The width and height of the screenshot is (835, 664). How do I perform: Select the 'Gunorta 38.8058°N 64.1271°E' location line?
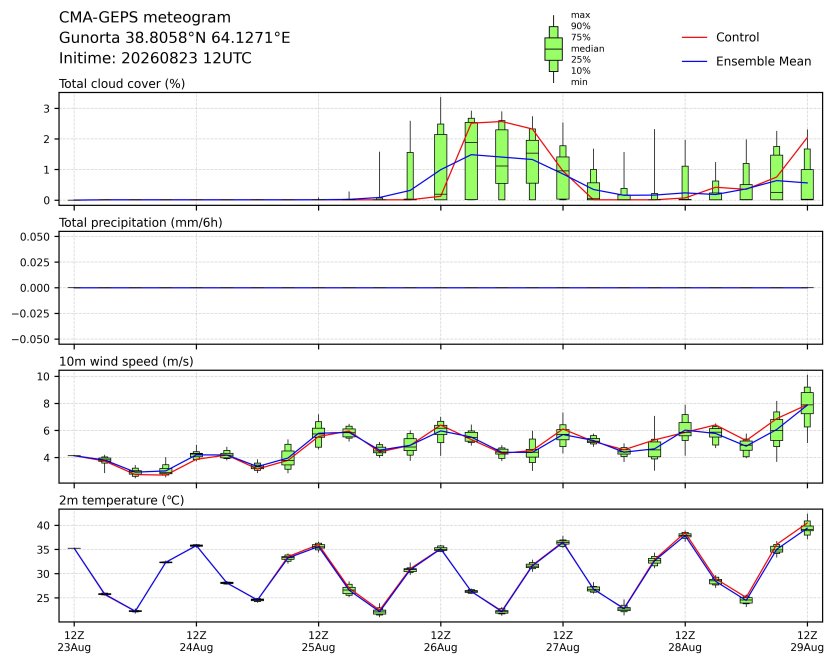[174, 38]
